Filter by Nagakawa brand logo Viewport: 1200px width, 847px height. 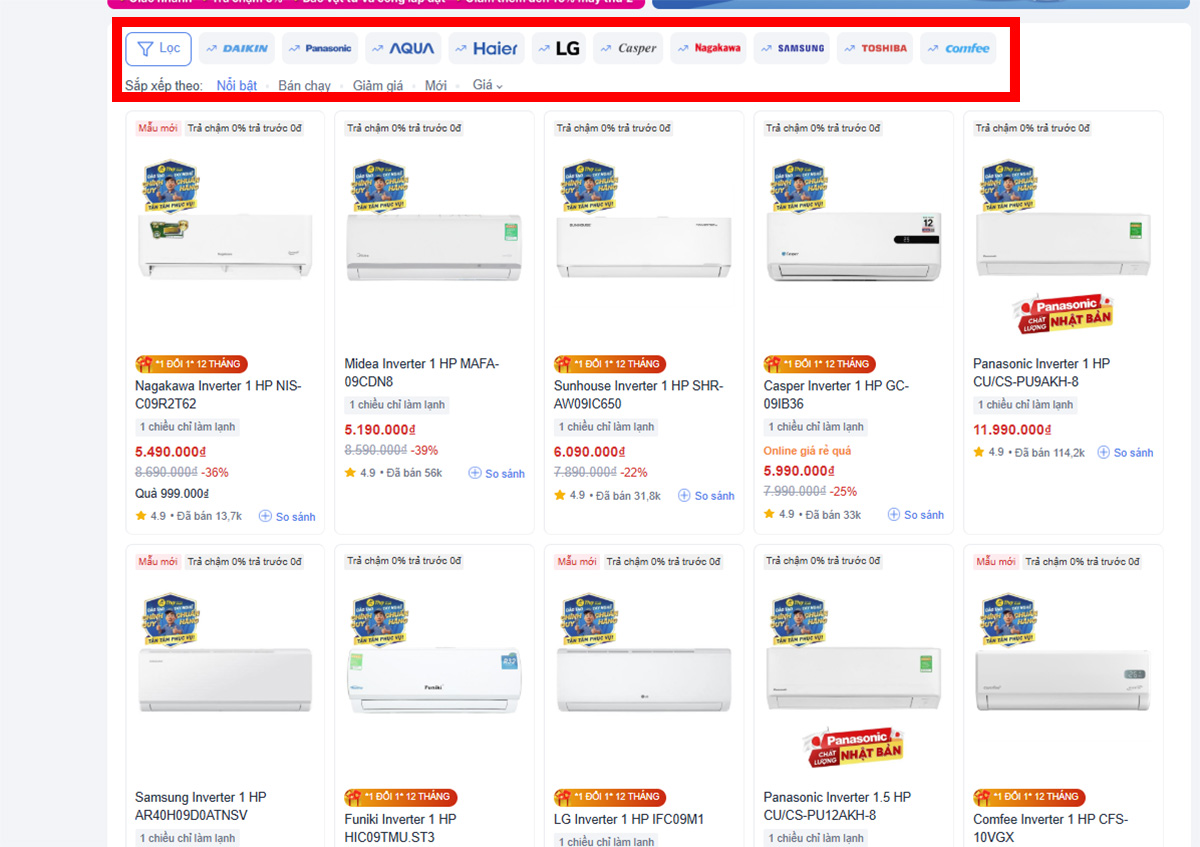pyautogui.click(x=708, y=48)
